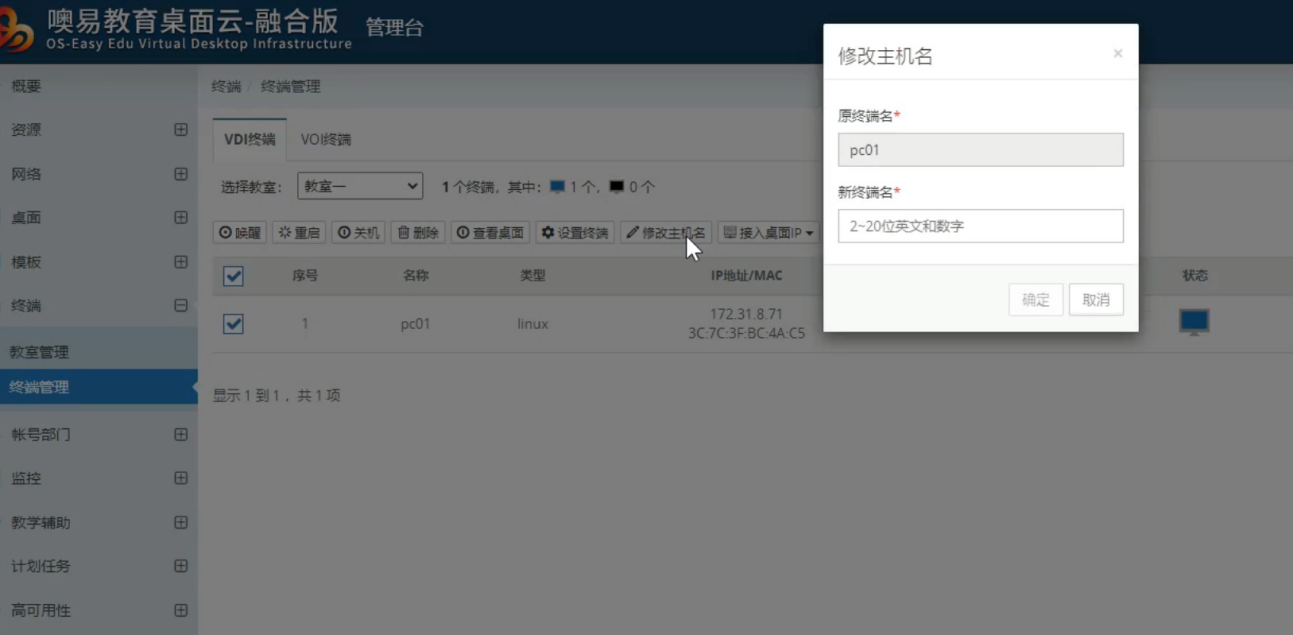Click the OS-Easy logo in the header
This screenshot has width=1293, height=635.
point(17,34)
